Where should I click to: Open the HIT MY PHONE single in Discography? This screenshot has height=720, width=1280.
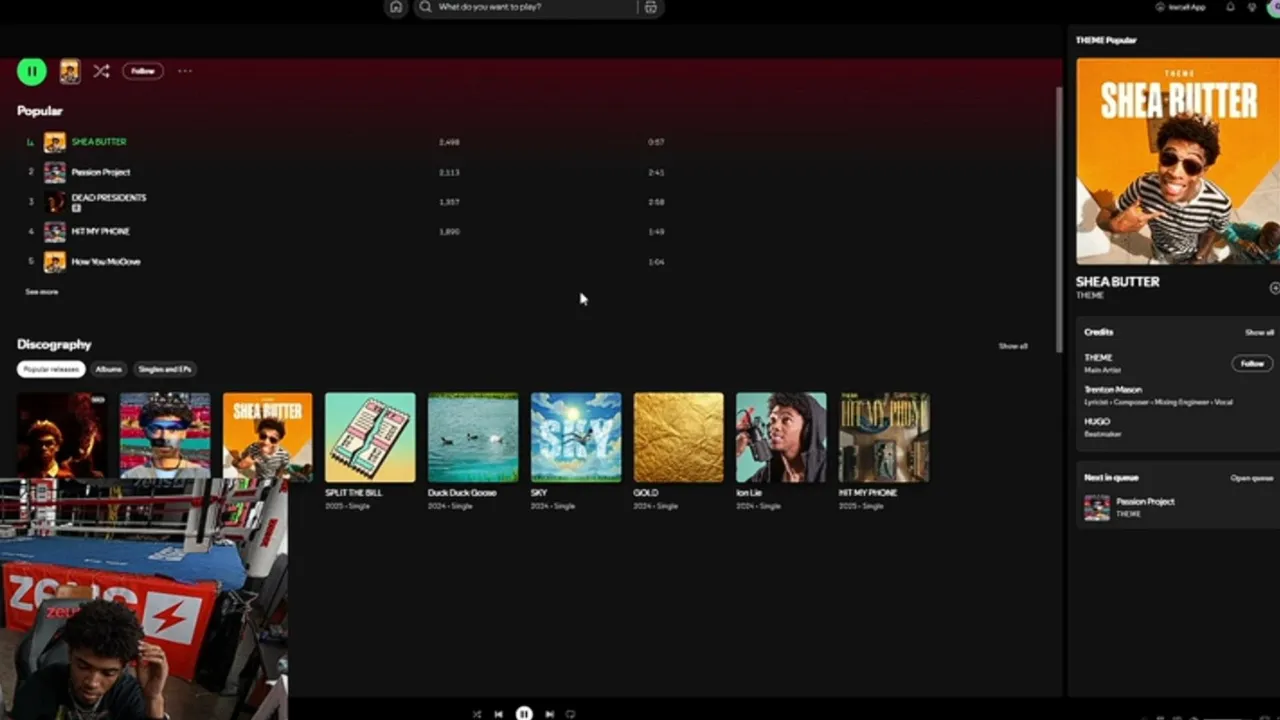coord(884,437)
